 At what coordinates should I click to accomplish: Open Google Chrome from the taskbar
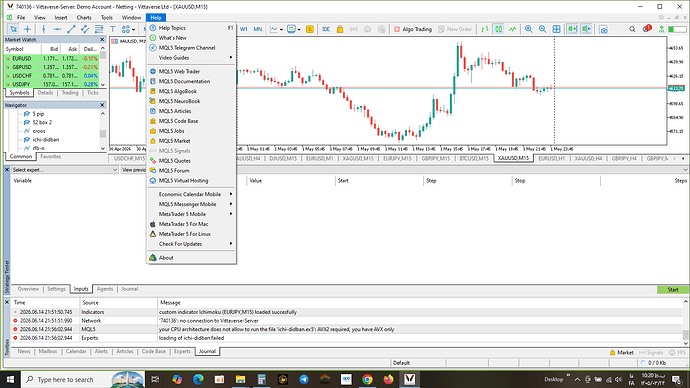(367, 379)
